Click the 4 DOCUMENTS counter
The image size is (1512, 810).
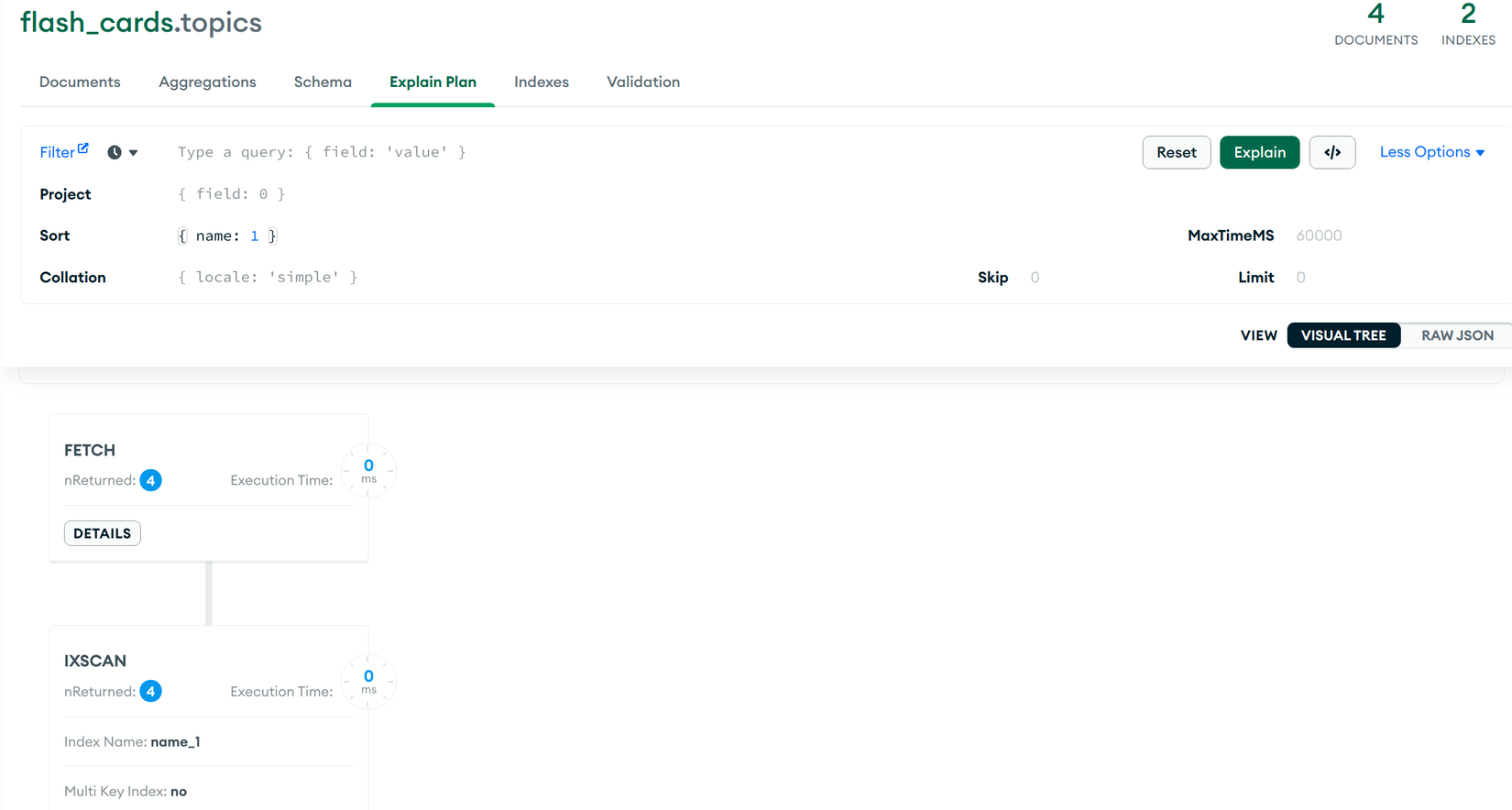[1375, 24]
